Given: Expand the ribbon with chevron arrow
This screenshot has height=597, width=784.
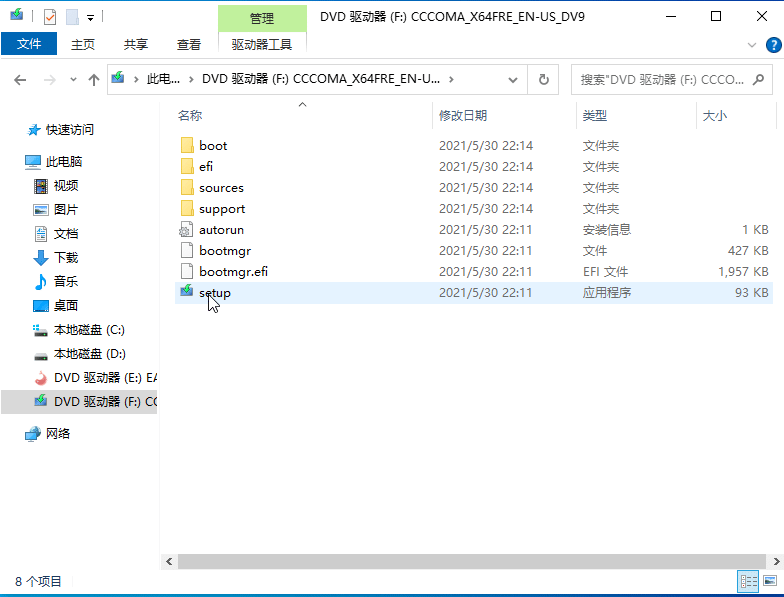Looking at the screenshot, I should [x=752, y=45].
